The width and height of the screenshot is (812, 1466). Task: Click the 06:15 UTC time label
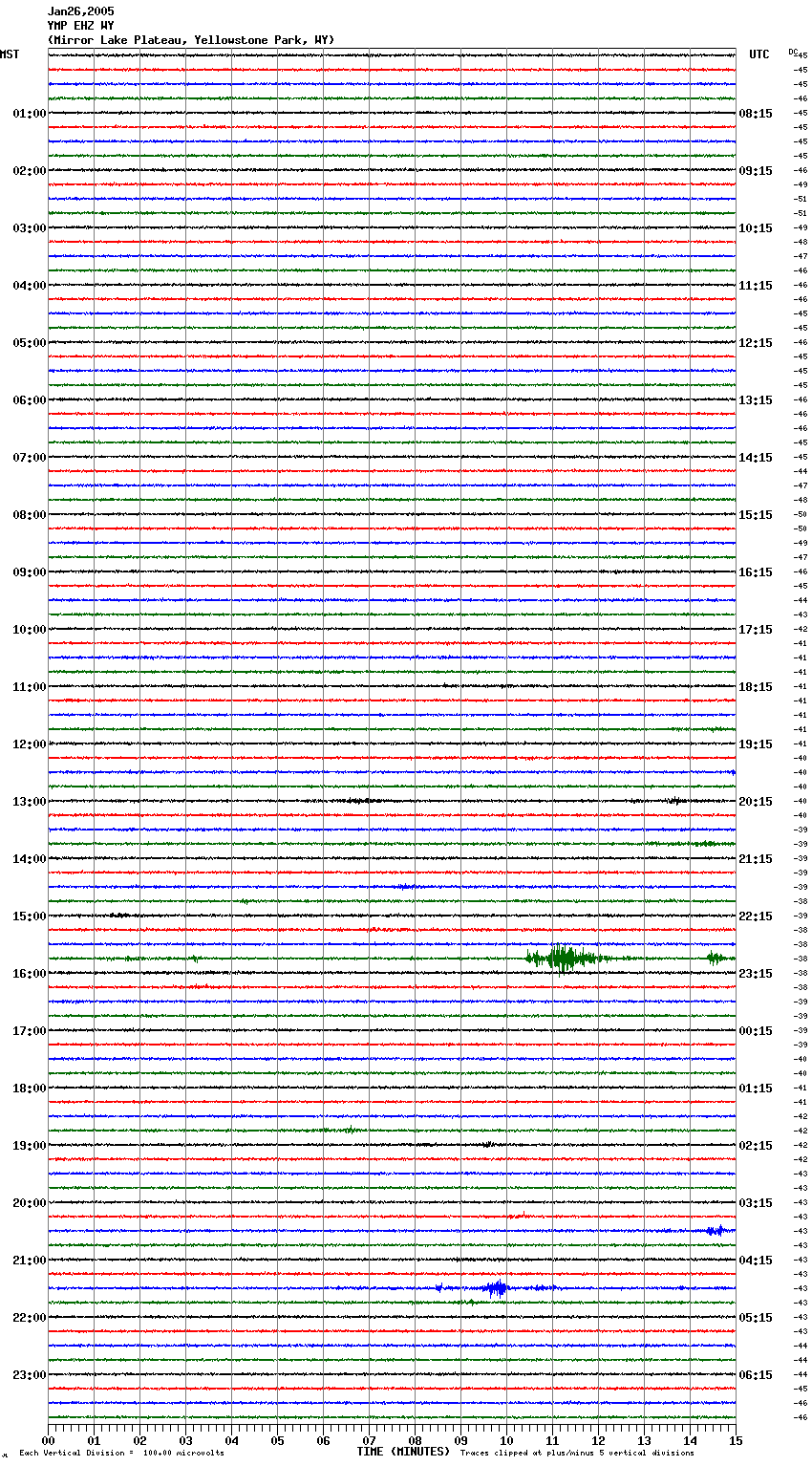click(756, 1375)
